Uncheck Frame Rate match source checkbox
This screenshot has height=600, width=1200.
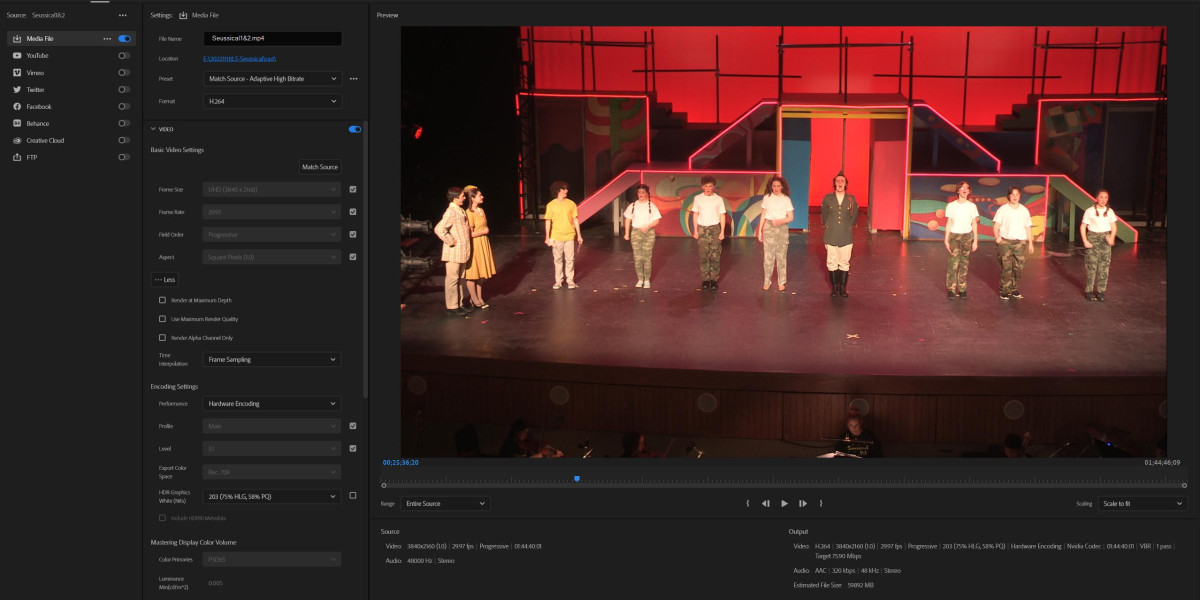pos(353,212)
